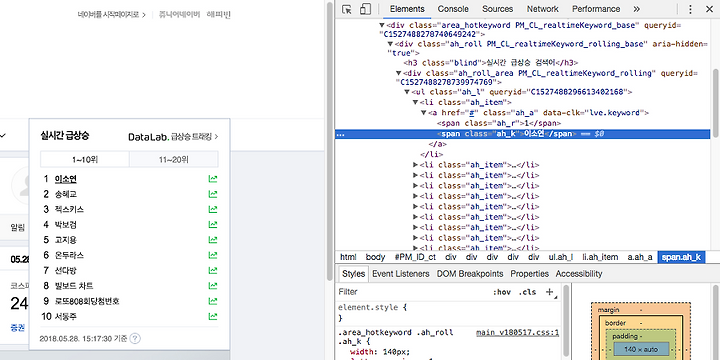Viewport: 720px width, 360px height.
Task: Select a.ah_a in the breadcrumb bar
Action: 639,257
